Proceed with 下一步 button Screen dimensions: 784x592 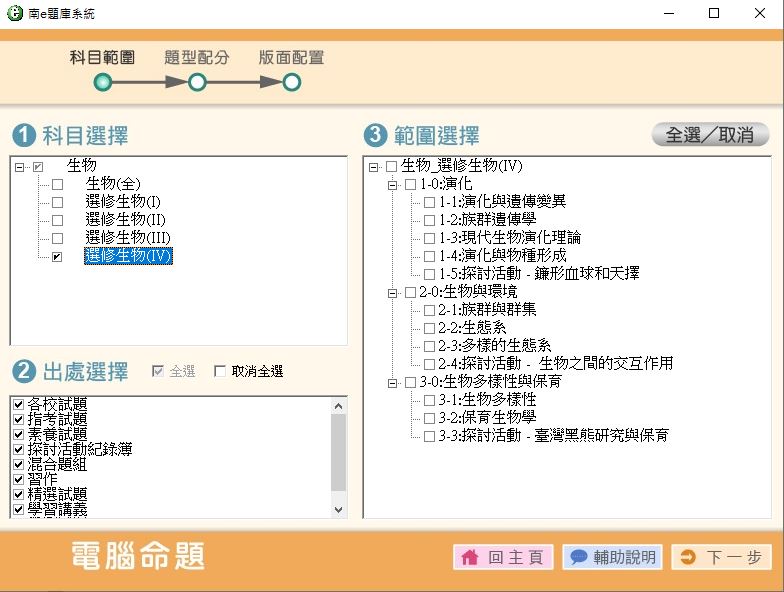[x=721, y=557]
